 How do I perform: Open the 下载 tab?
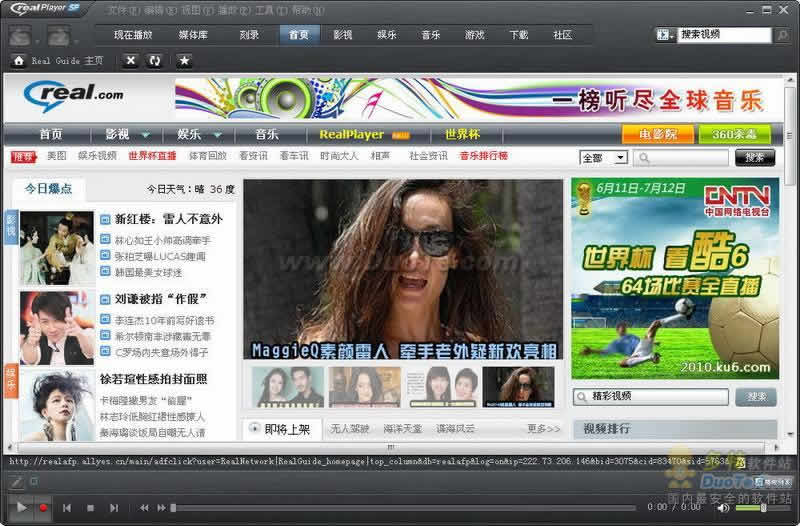[x=518, y=35]
